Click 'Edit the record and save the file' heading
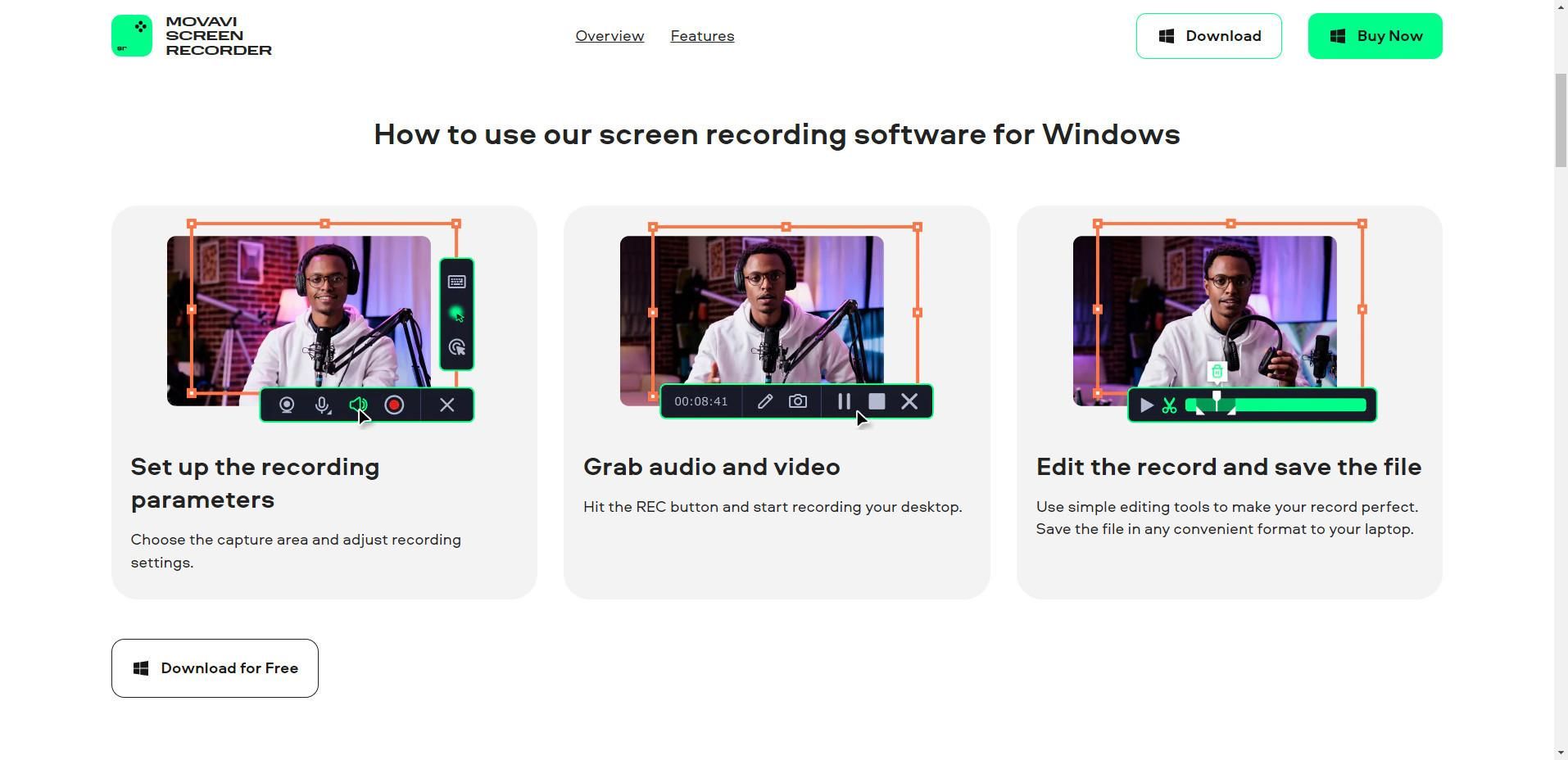Screen dimensions: 1568x760 click(1228, 467)
